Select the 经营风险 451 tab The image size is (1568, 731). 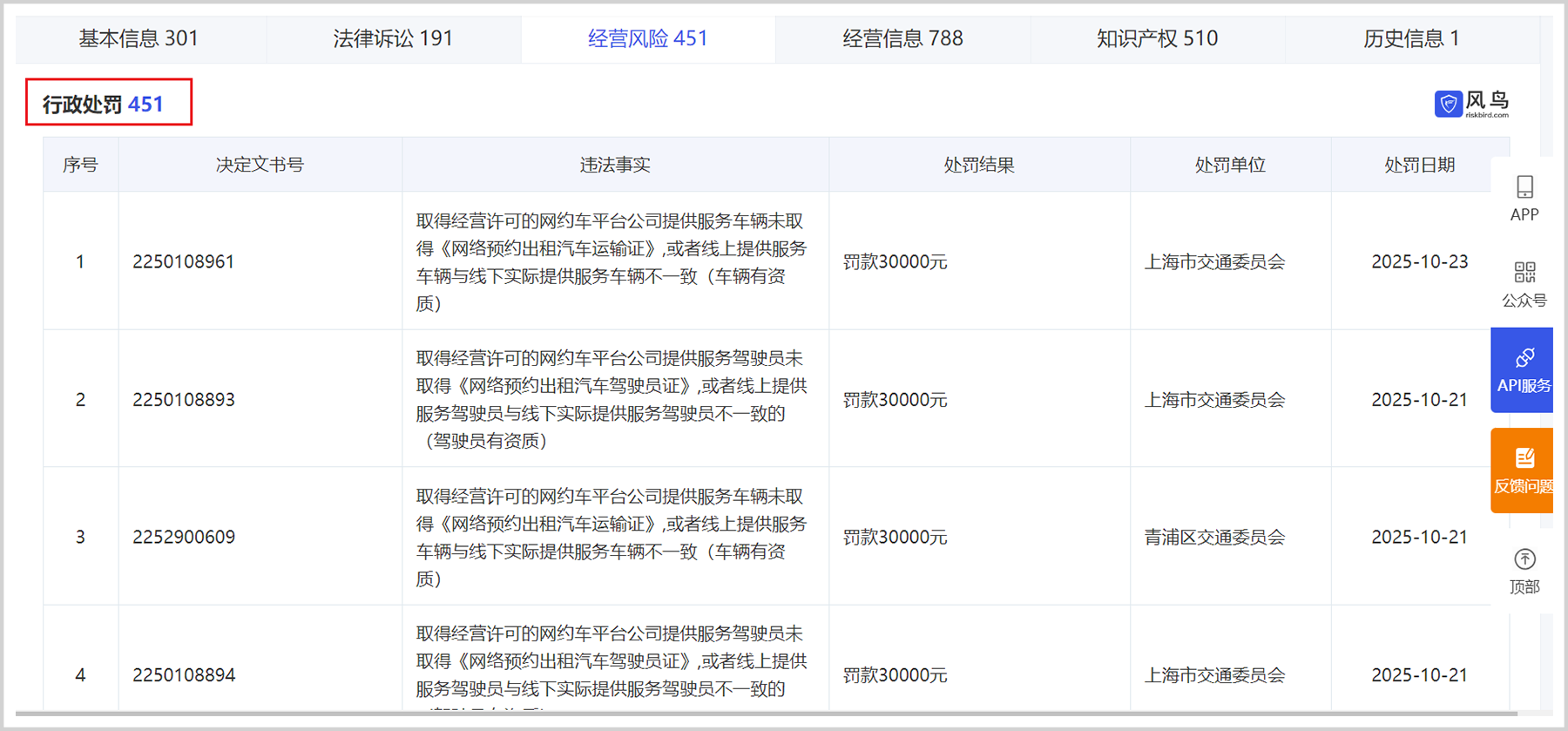pos(647,39)
